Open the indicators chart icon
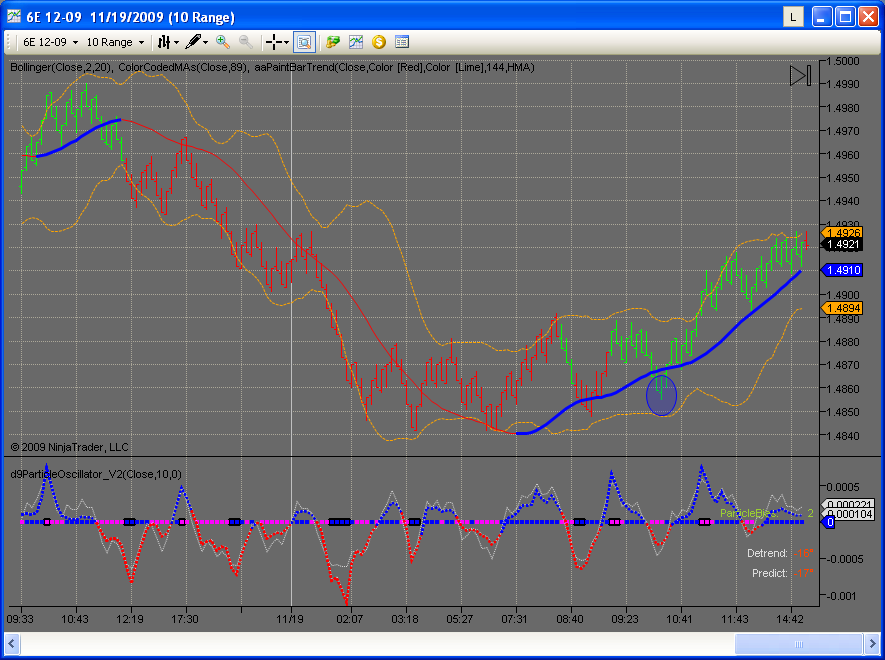 click(x=356, y=42)
